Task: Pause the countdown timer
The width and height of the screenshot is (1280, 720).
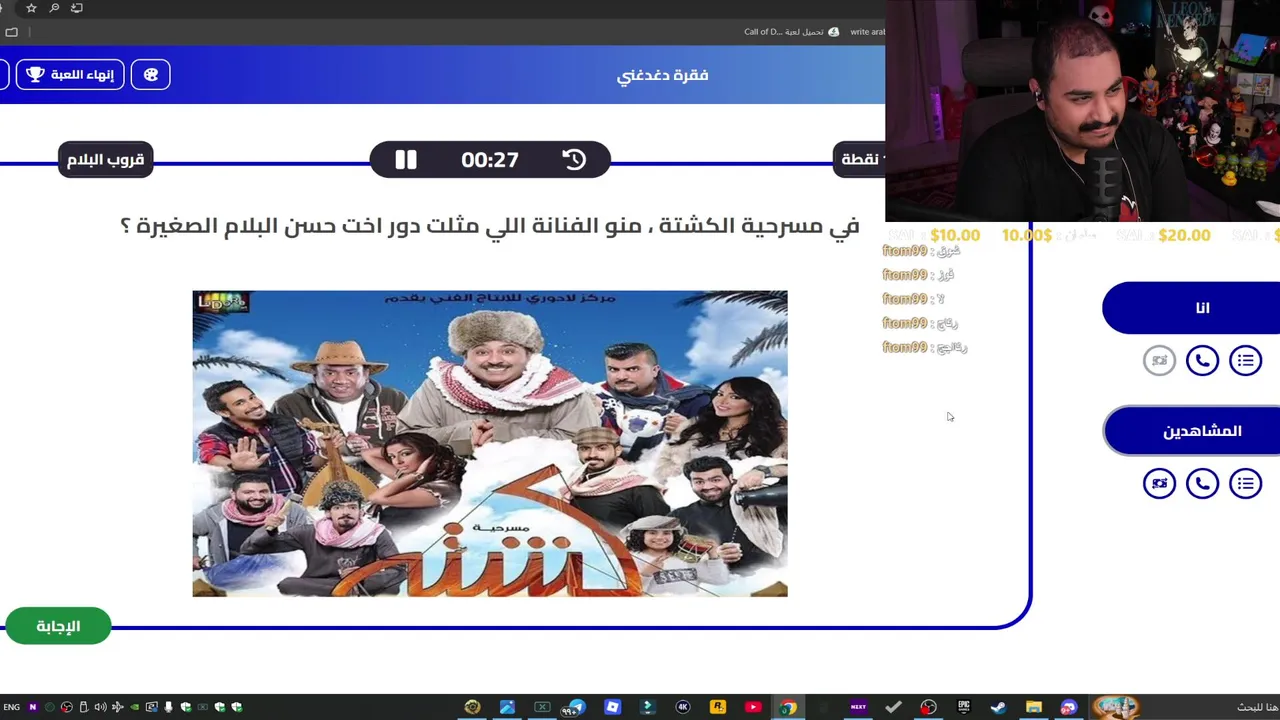Action: coord(405,160)
